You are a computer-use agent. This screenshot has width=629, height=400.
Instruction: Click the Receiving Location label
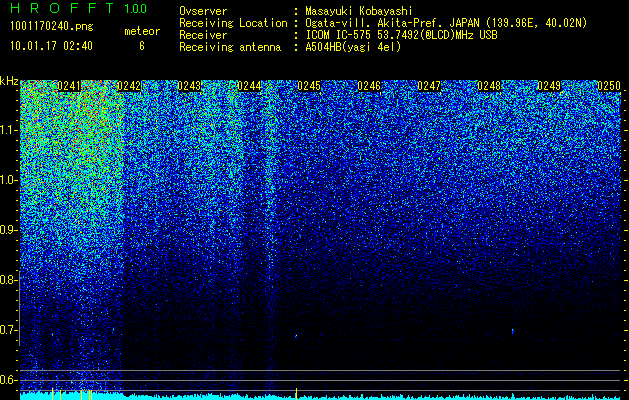coord(233,23)
